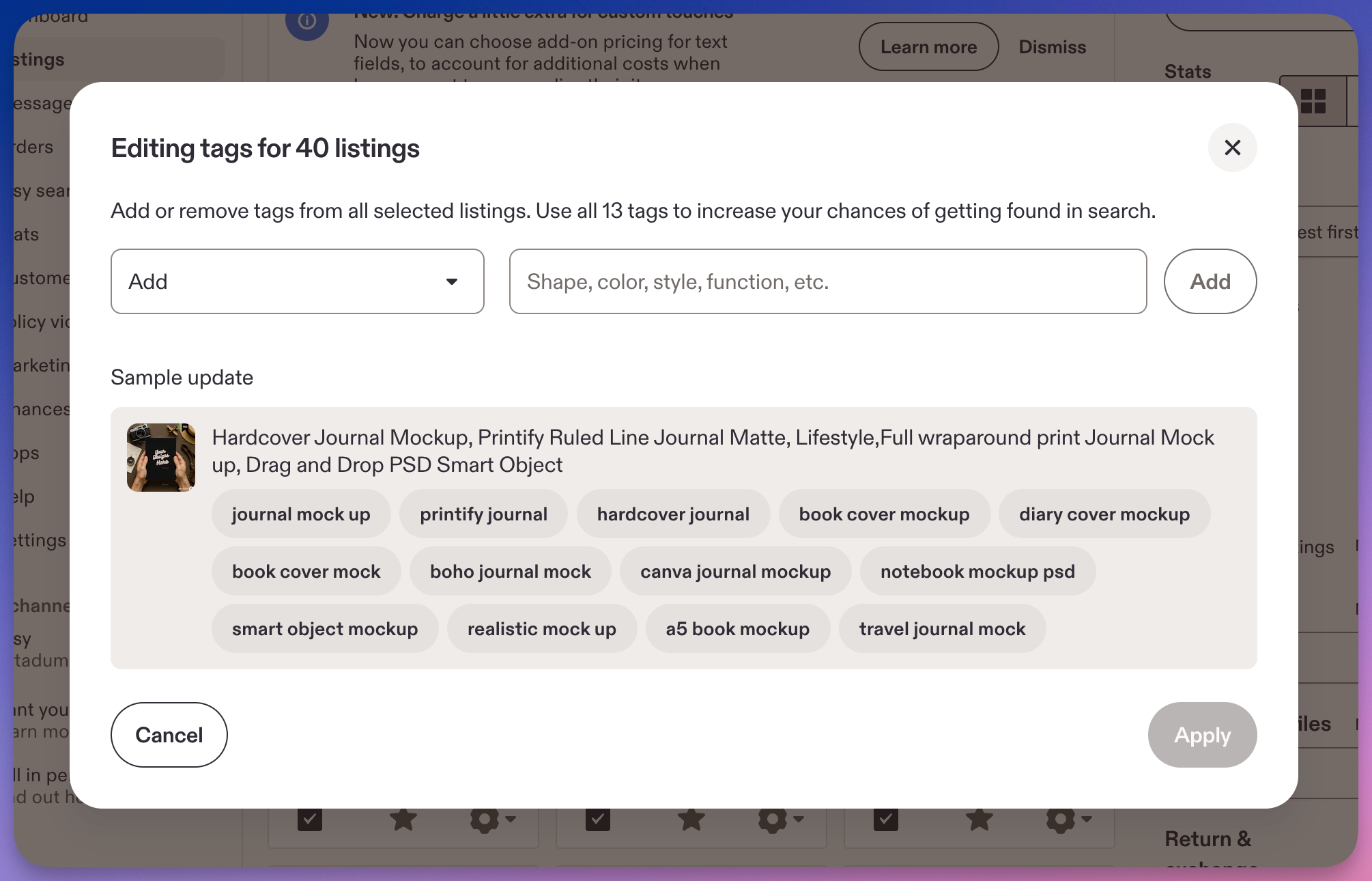Select the 'a5 book mockup' tag
1372x881 pixels.
[x=737, y=628]
